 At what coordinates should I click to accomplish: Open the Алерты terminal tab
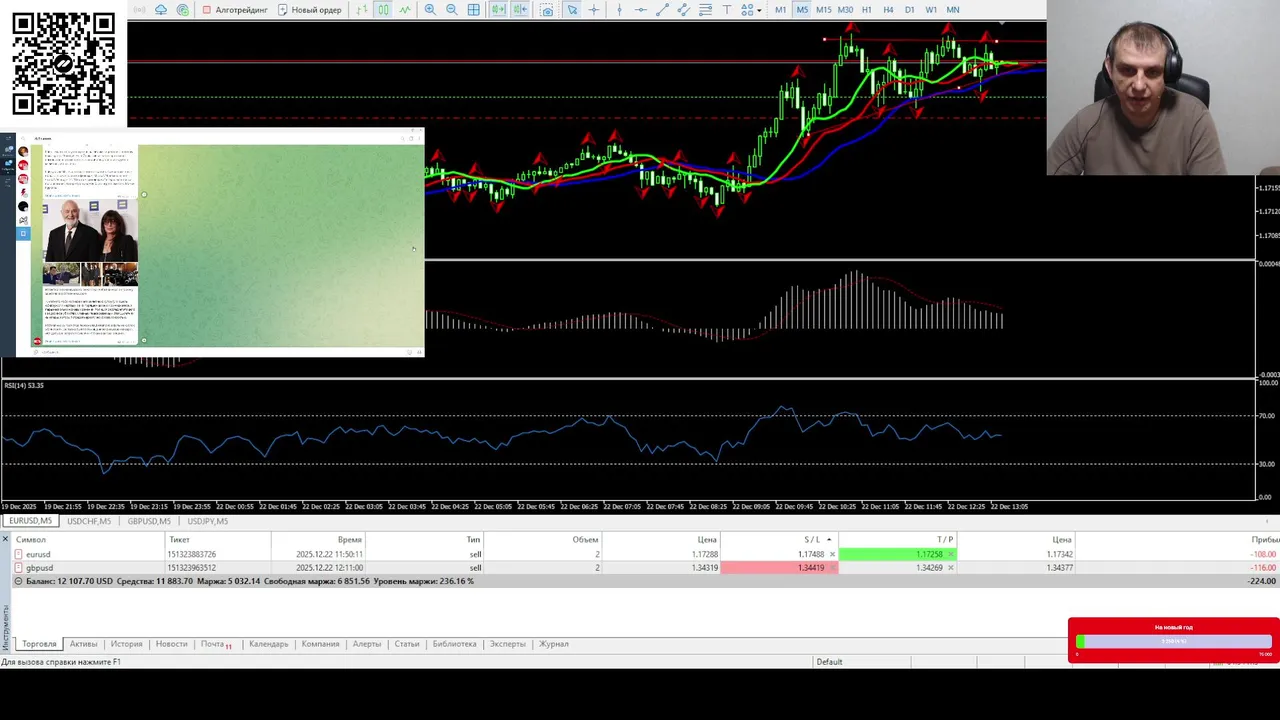coord(366,644)
